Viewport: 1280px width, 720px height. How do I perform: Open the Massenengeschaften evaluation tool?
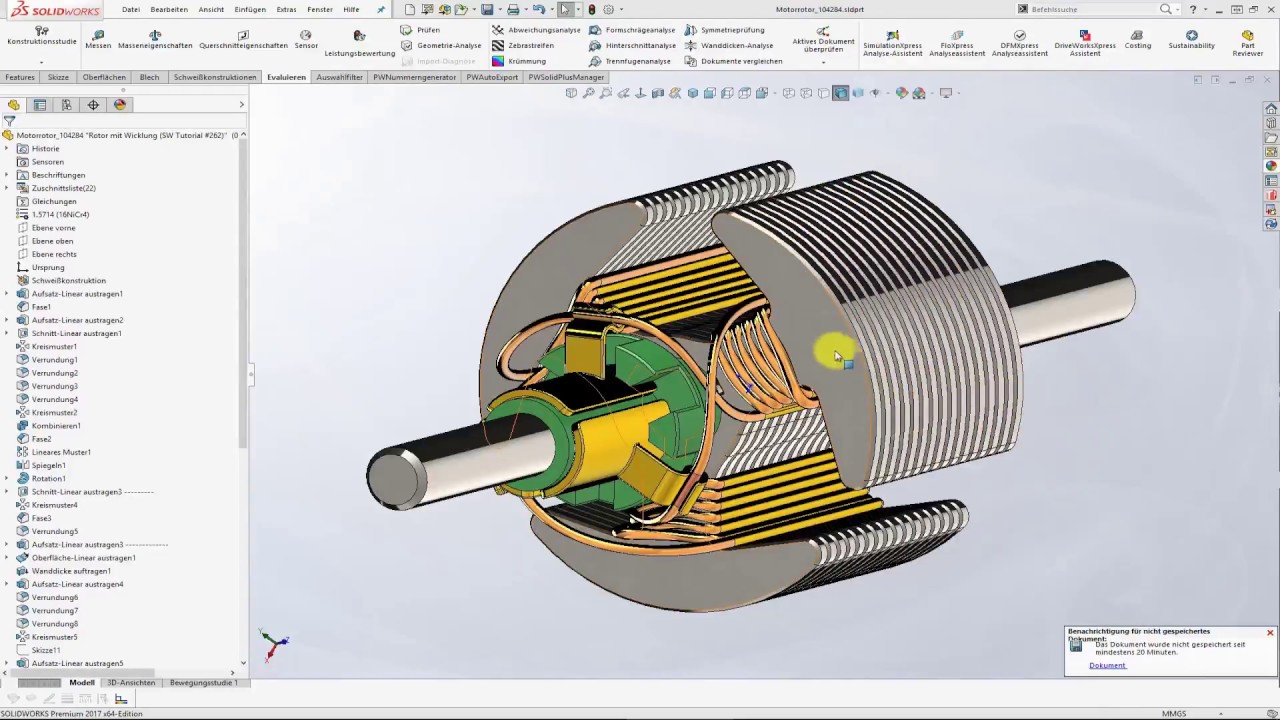pyautogui.click(x=154, y=42)
